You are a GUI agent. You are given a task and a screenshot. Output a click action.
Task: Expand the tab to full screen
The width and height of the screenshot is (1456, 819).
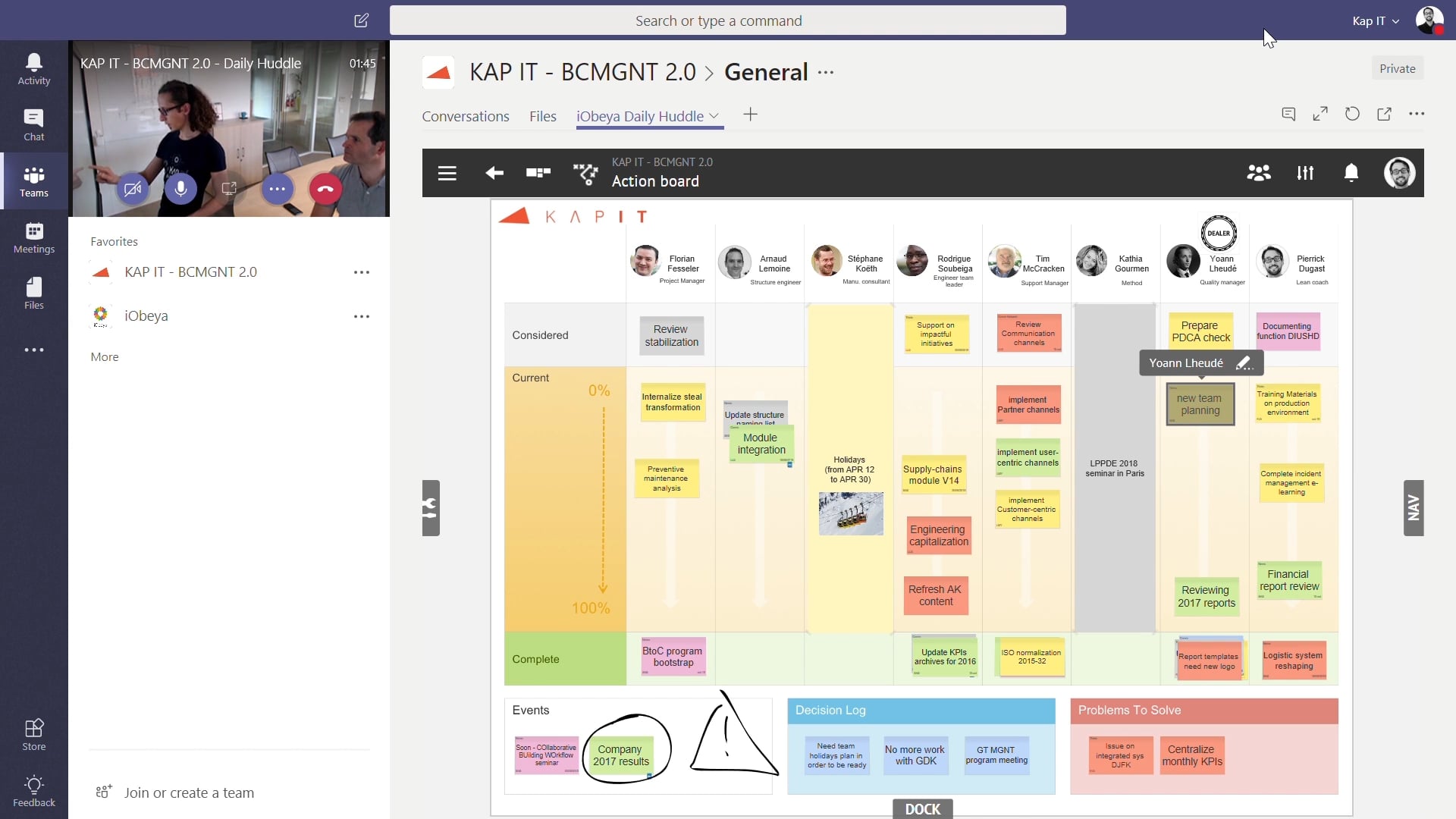tap(1320, 114)
